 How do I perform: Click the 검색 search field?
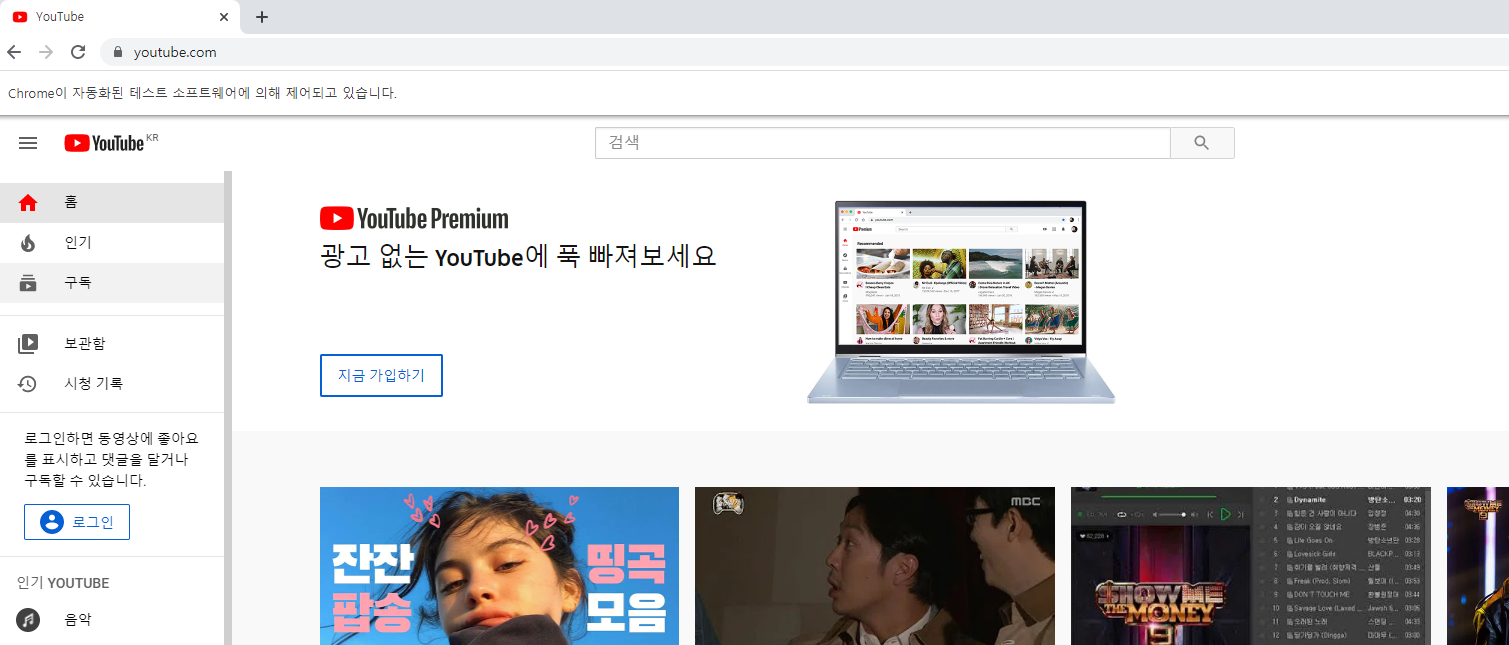coord(882,143)
